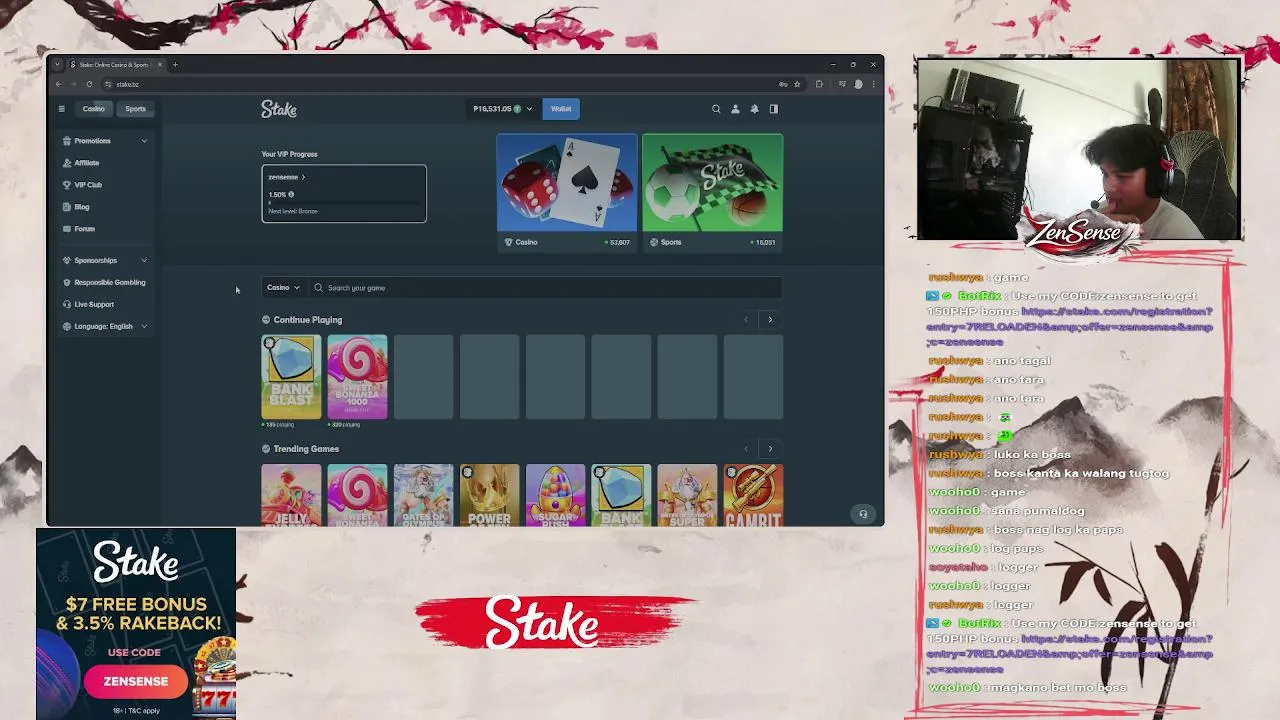Viewport: 1280px width, 720px height.
Task: Click the Stake logo in header
Action: tap(279, 109)
